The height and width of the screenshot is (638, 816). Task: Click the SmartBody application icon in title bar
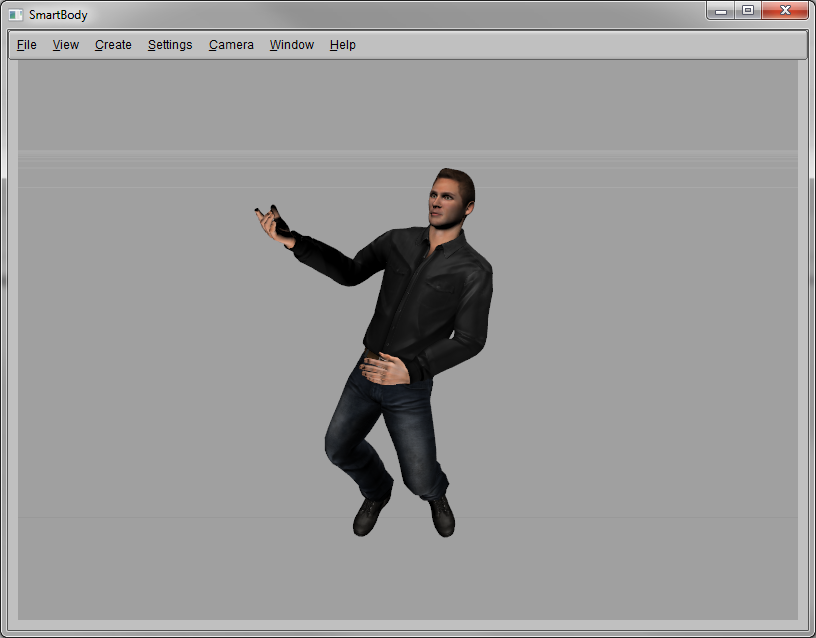click(16, 15)
